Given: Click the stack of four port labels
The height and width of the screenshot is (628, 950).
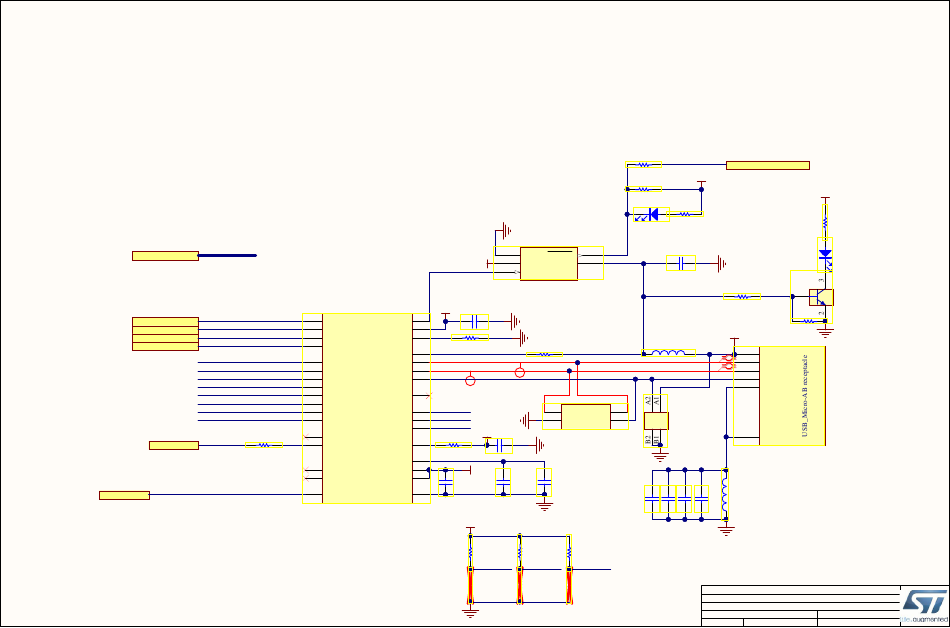Looking at the screenshot, I should (165, 333).
